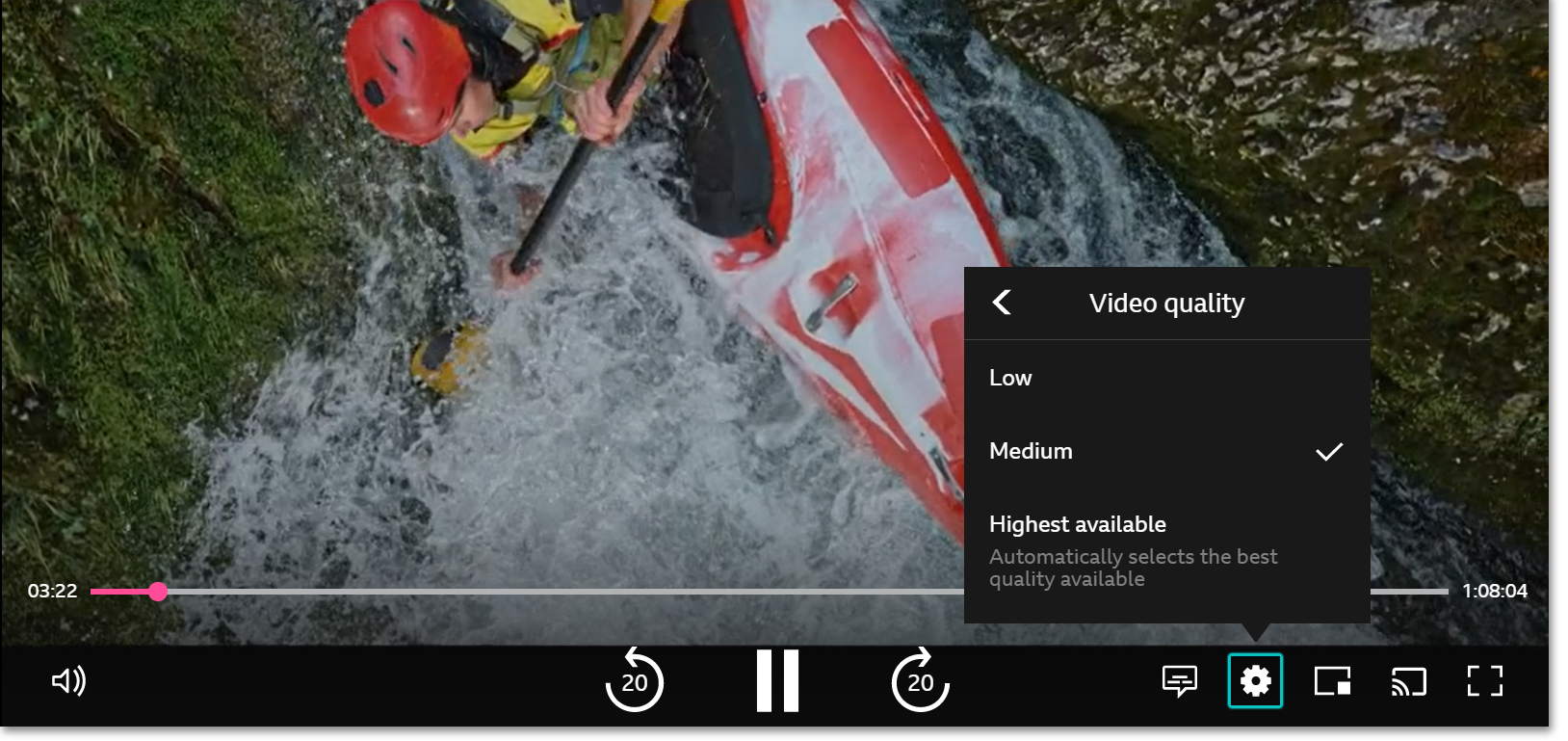The width and height of the screenshot is (1568, 741).
Task: Go back from the Video quality menu
Action: point(1002,303)
